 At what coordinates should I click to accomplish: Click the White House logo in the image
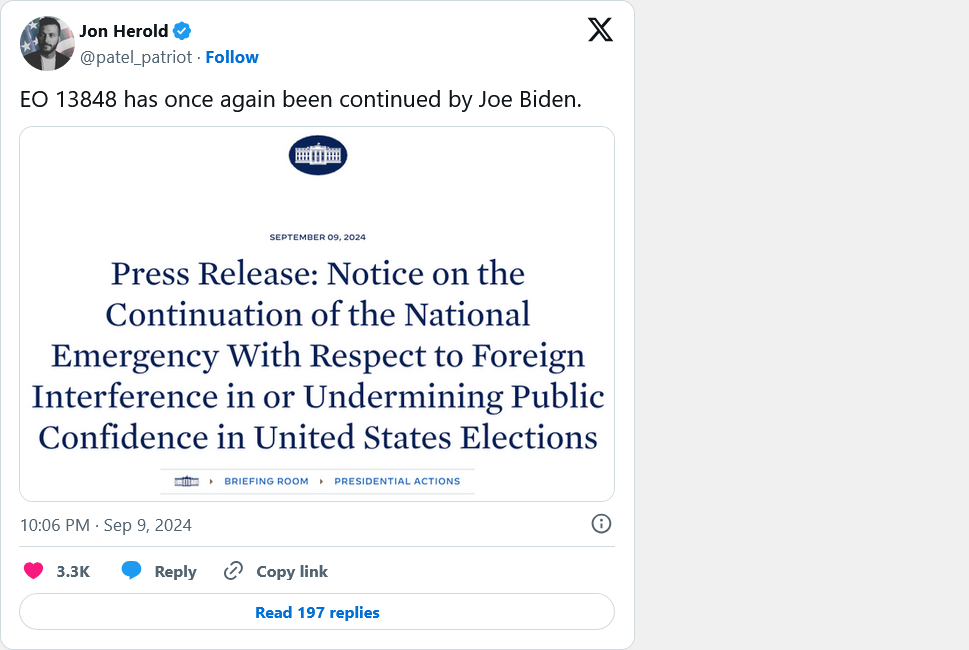coord(317,155)
